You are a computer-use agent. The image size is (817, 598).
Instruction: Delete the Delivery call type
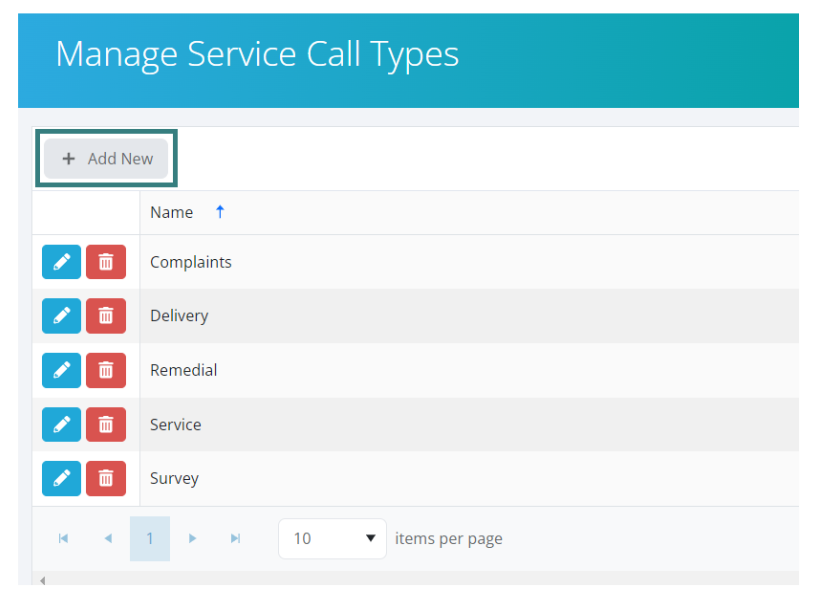tap(106, 316)
